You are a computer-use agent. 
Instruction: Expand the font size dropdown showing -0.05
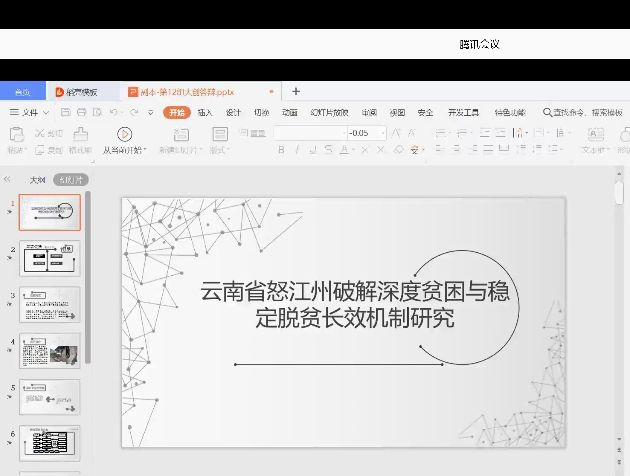coord(381,133)
